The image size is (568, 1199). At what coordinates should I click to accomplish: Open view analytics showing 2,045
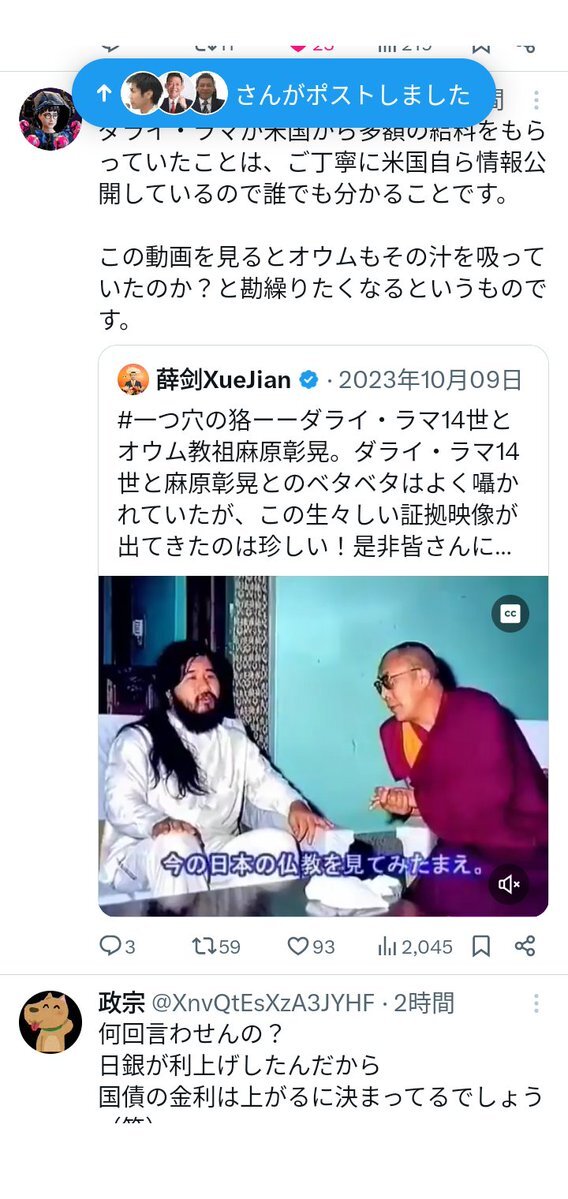point(415,946)
